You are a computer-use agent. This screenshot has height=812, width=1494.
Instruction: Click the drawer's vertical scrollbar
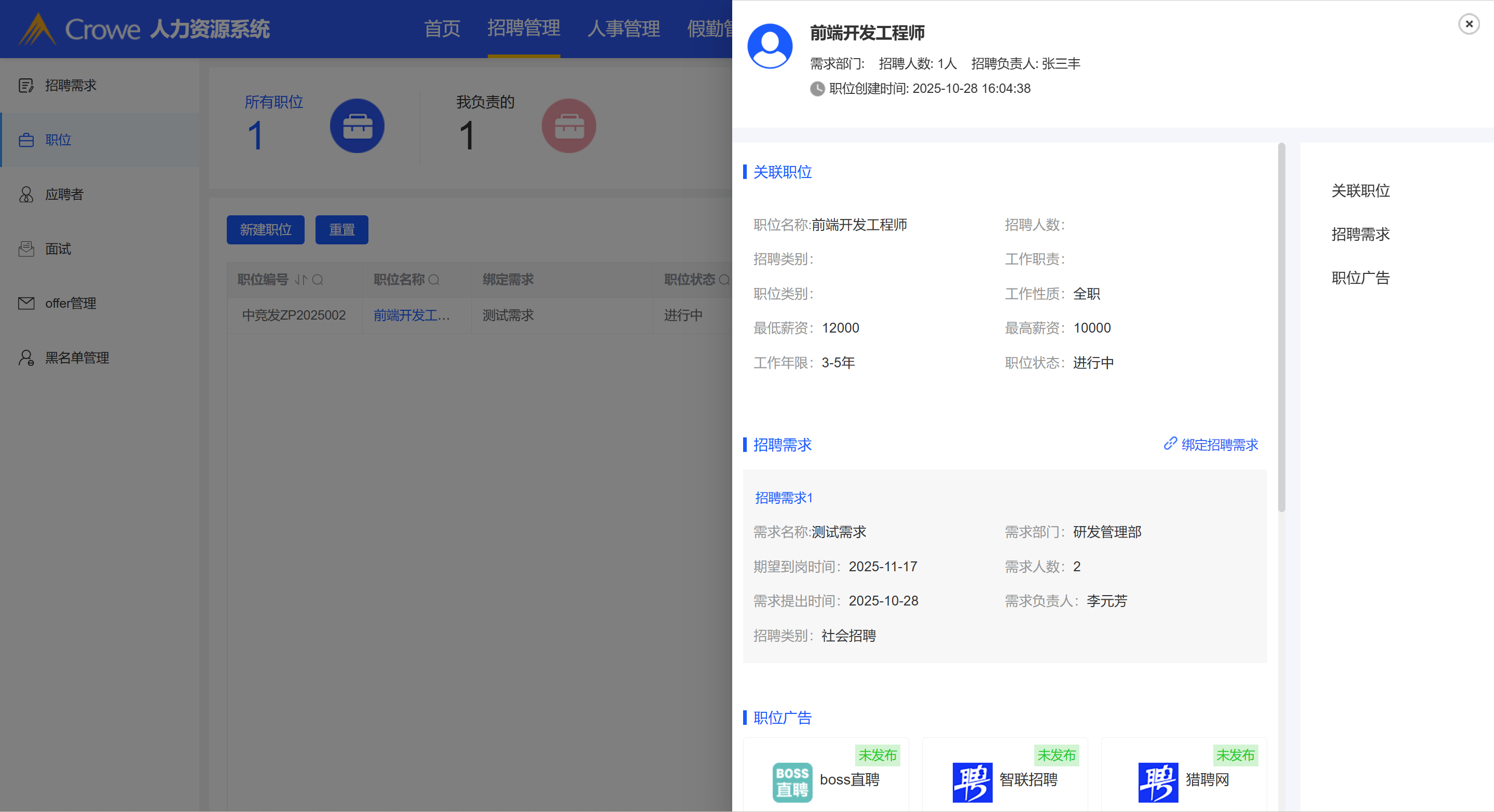click(x=1281, y=328)
